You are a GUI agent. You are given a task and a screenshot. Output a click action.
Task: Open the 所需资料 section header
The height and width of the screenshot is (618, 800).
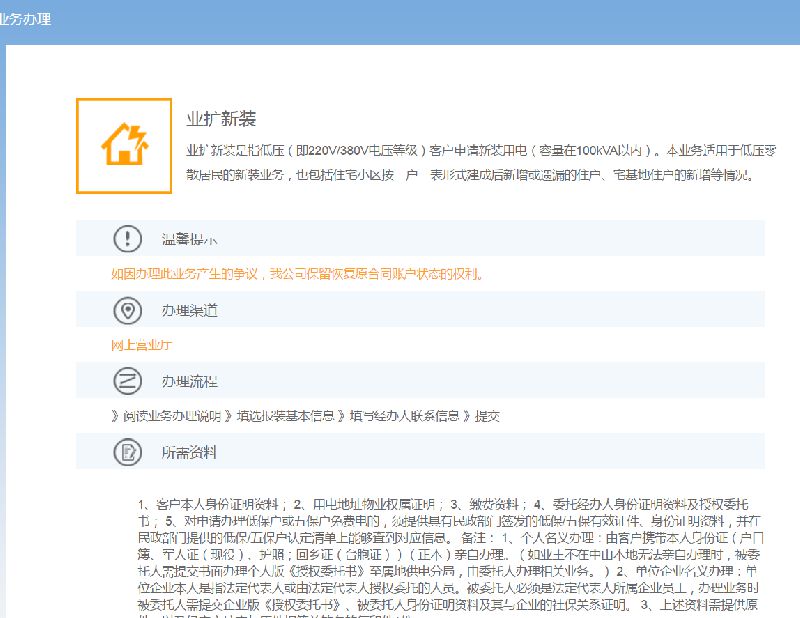coord(190,452)
